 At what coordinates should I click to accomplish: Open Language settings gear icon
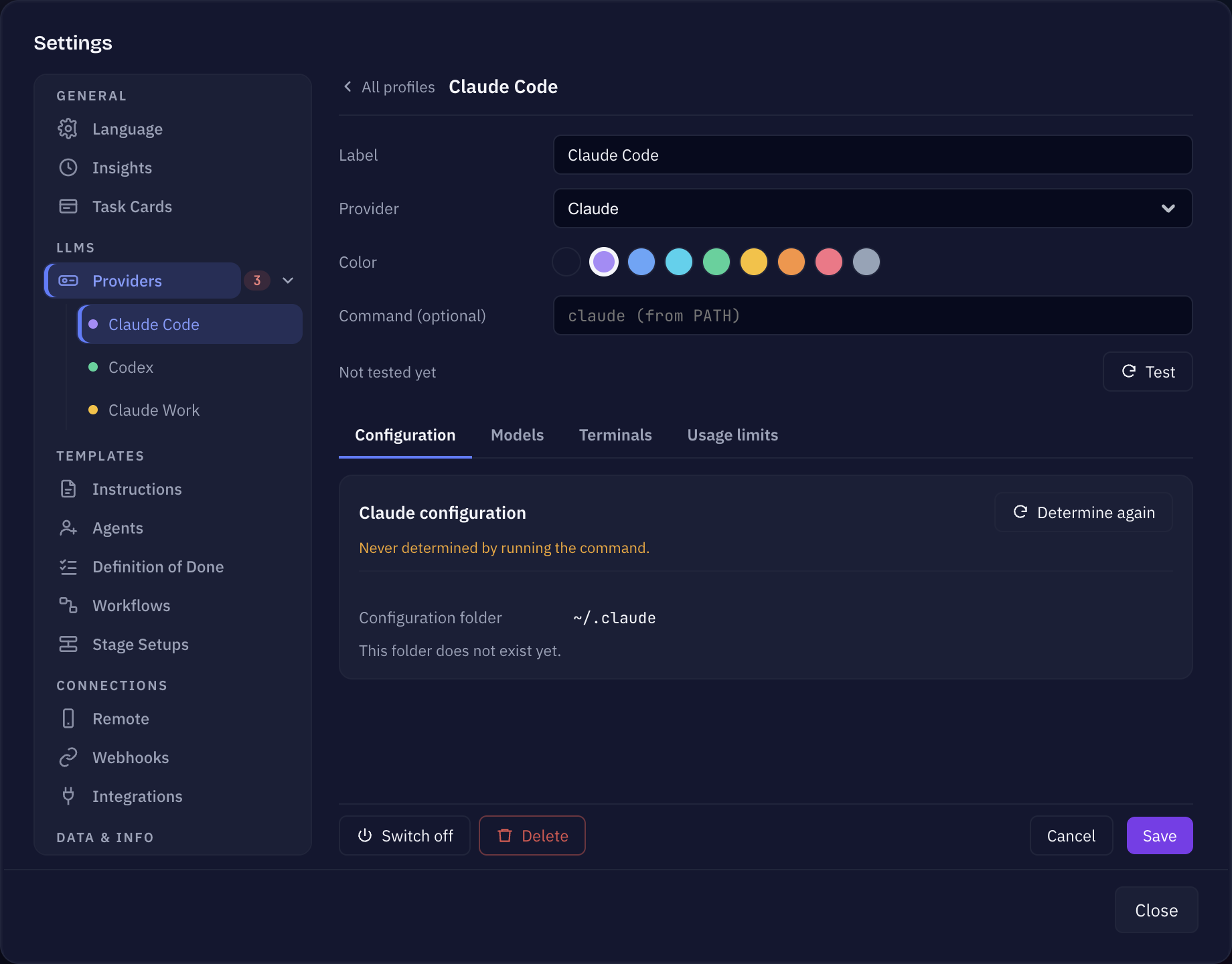tap(68, 129)
